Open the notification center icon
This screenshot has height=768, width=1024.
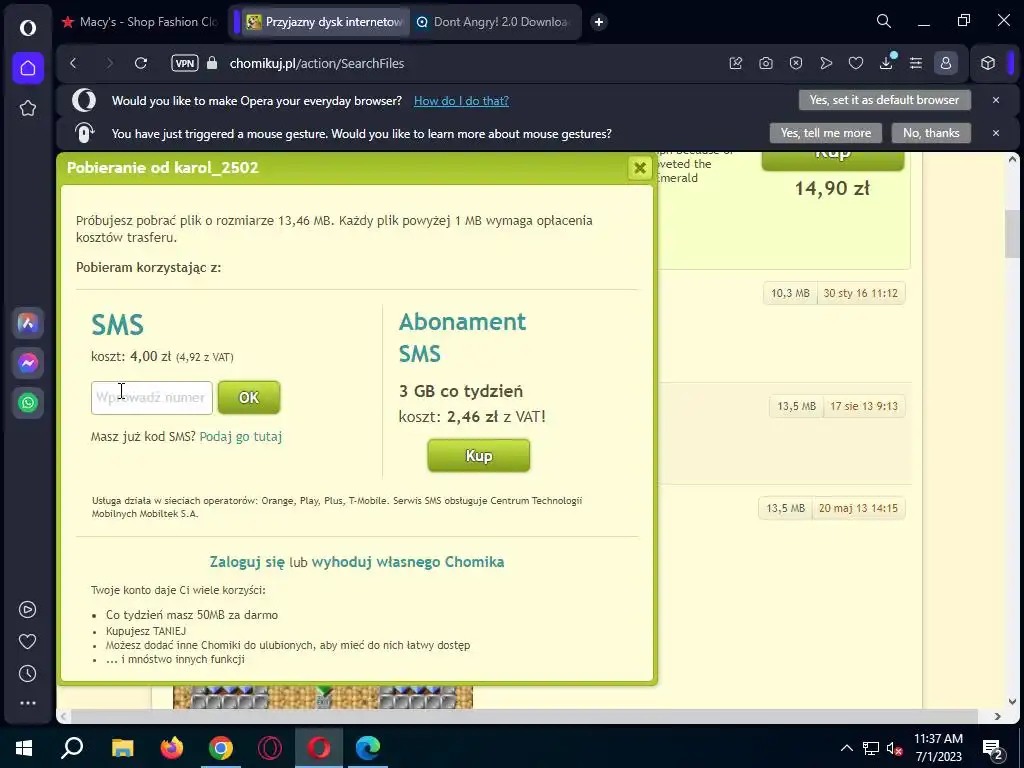[x=993, y=749]
